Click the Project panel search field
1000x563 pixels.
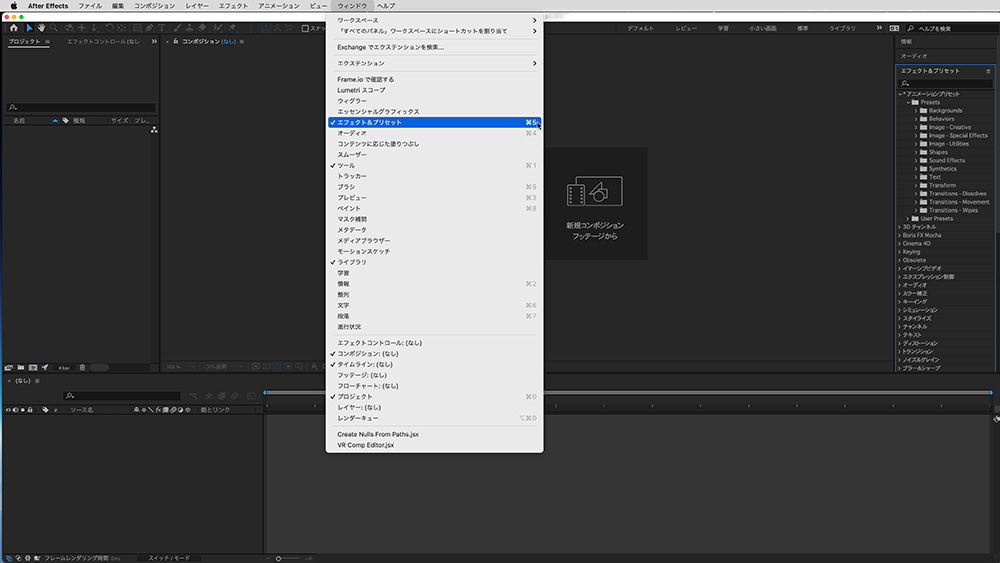coord(80,108)
